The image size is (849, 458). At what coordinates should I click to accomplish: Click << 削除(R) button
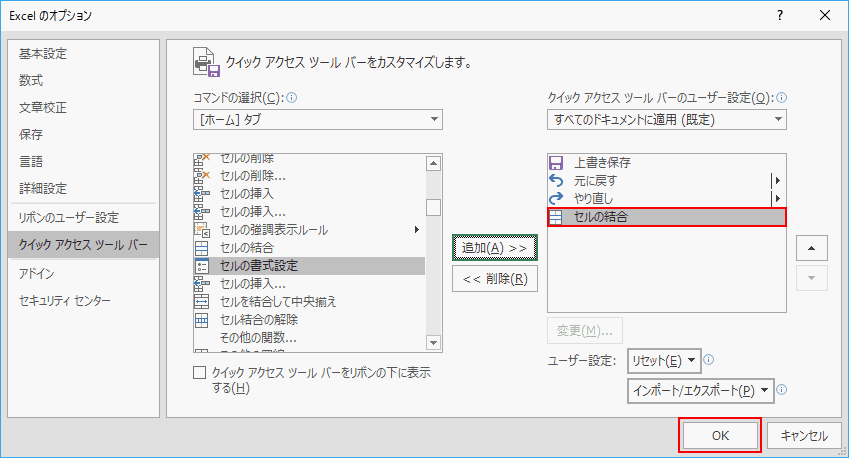(495, 279)
